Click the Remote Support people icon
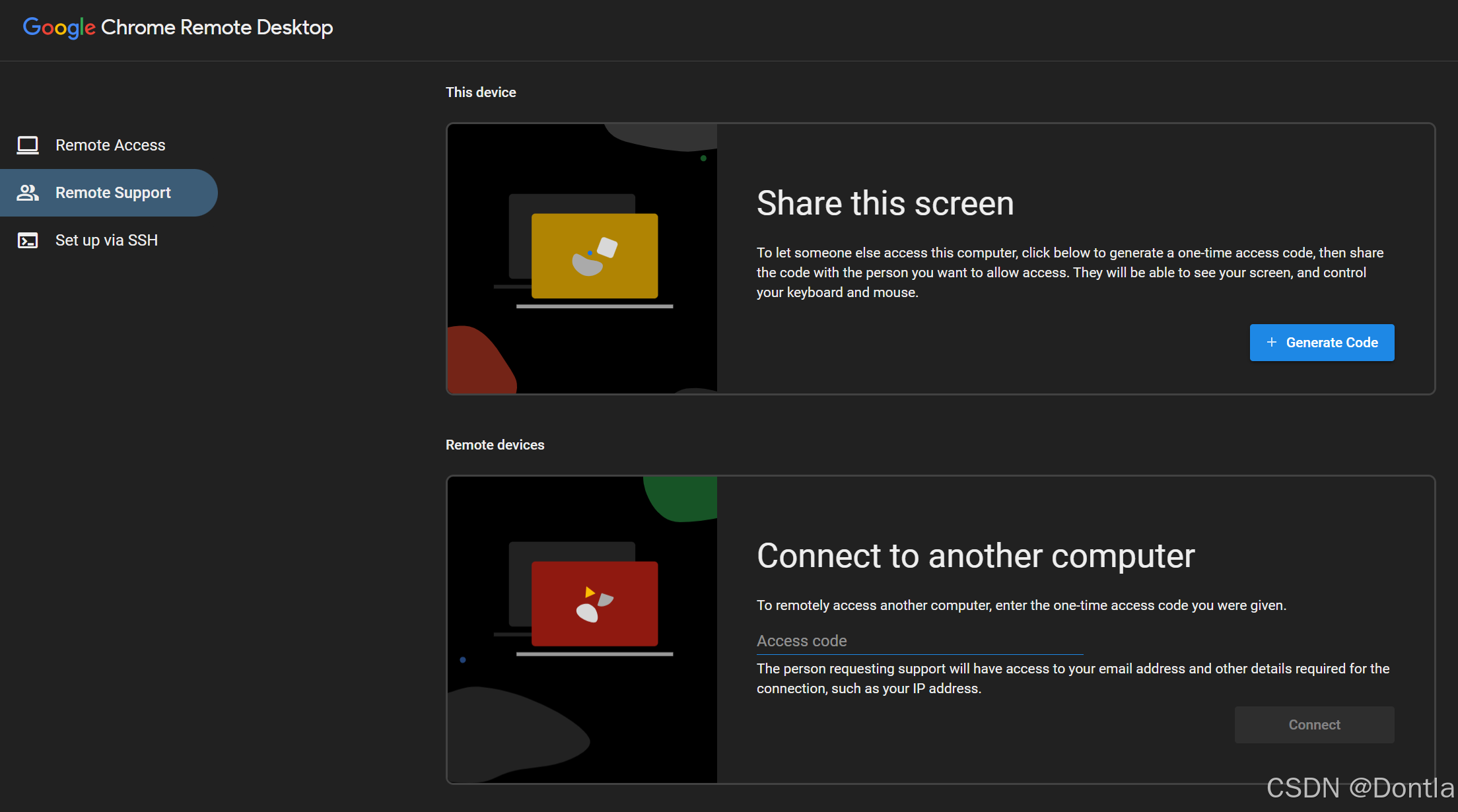 (x=28, y=193)
